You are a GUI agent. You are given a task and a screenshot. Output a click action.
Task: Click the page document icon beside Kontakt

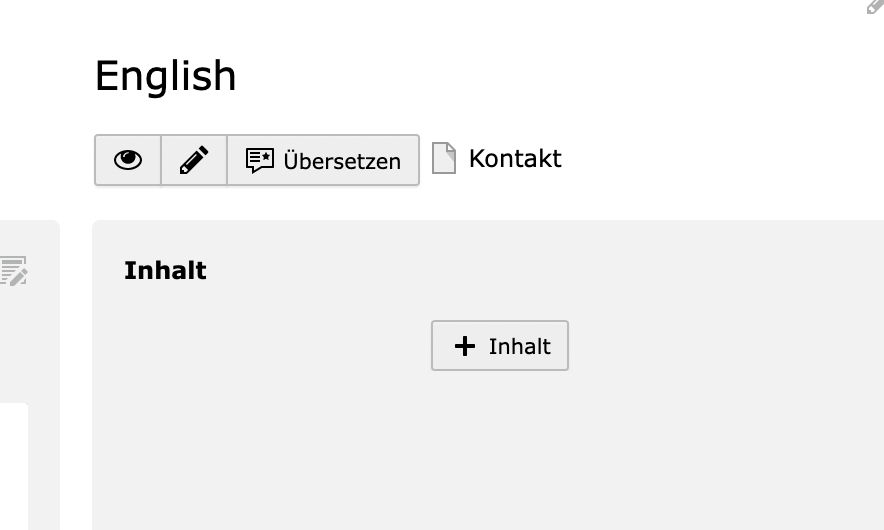coord(444,158)
